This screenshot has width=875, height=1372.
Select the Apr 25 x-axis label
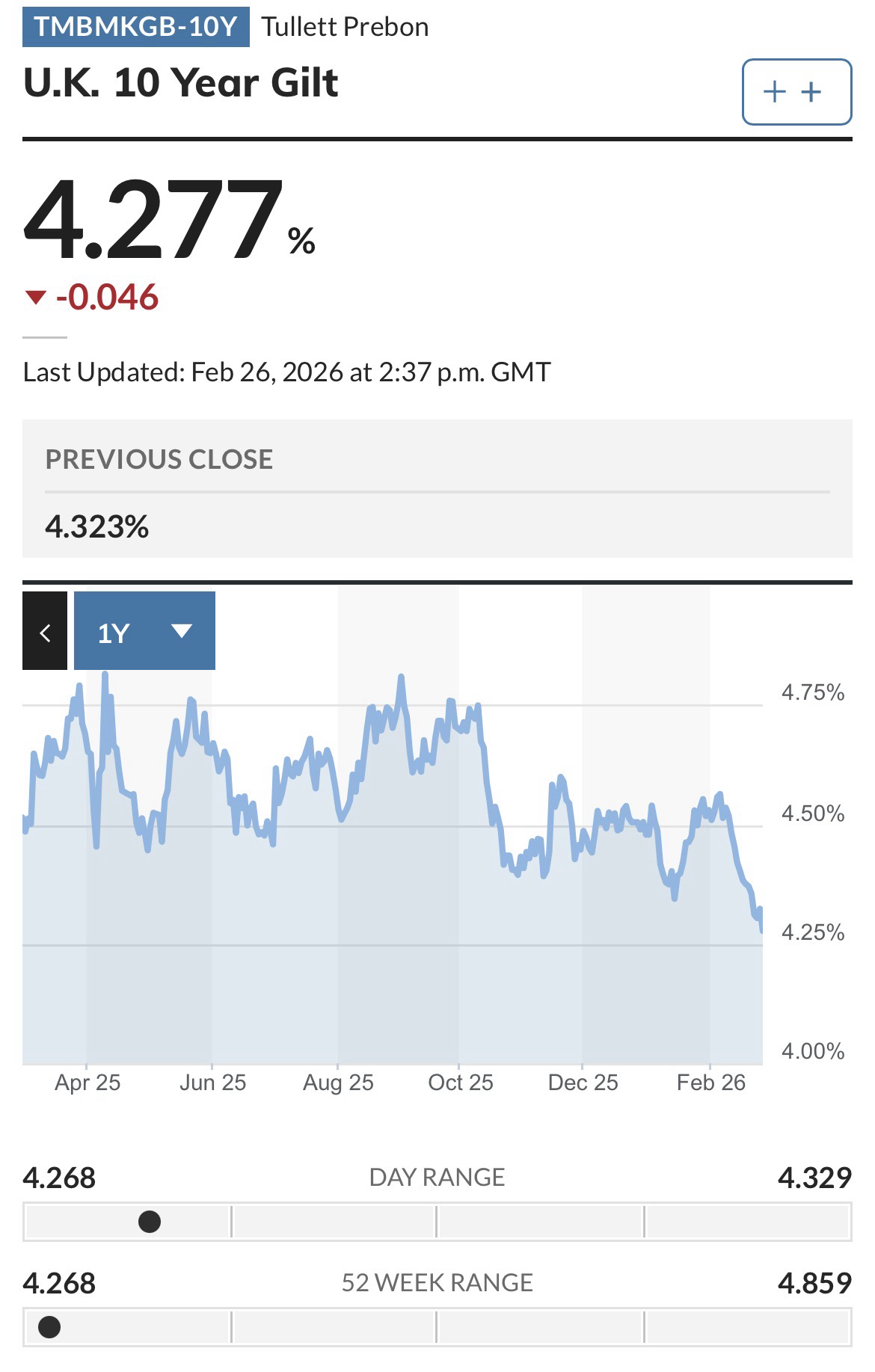[x=87, y=1083]
